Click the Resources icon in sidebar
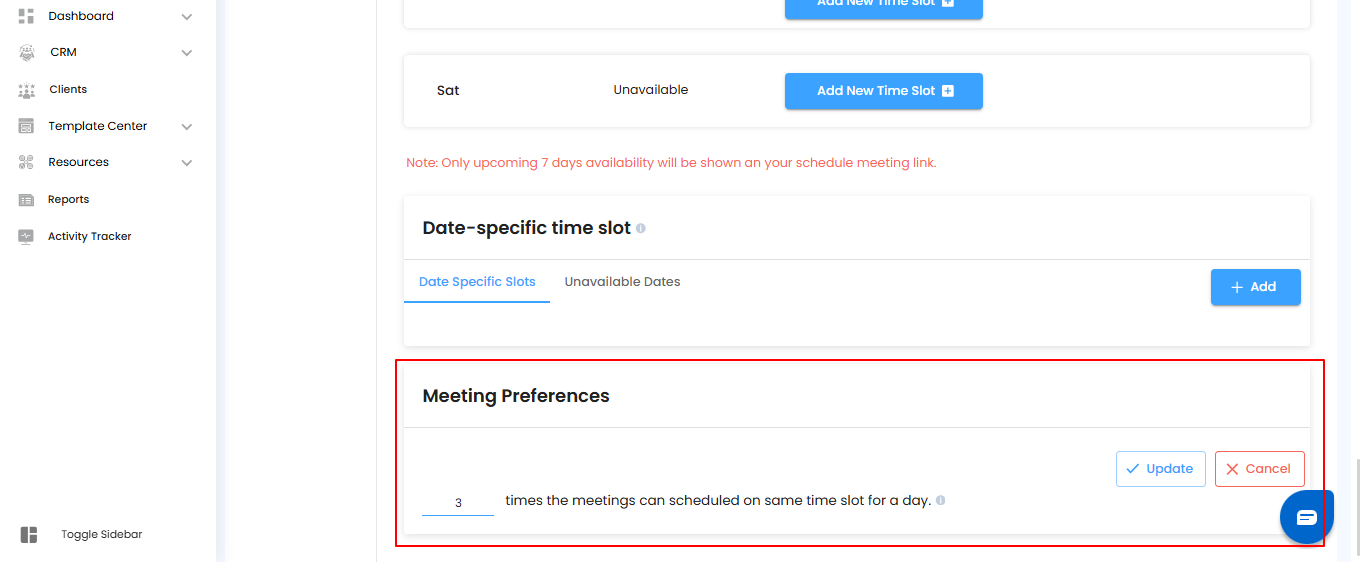Image resolution: width=1365 pixels, height=562 pixels. click(27, 162)
